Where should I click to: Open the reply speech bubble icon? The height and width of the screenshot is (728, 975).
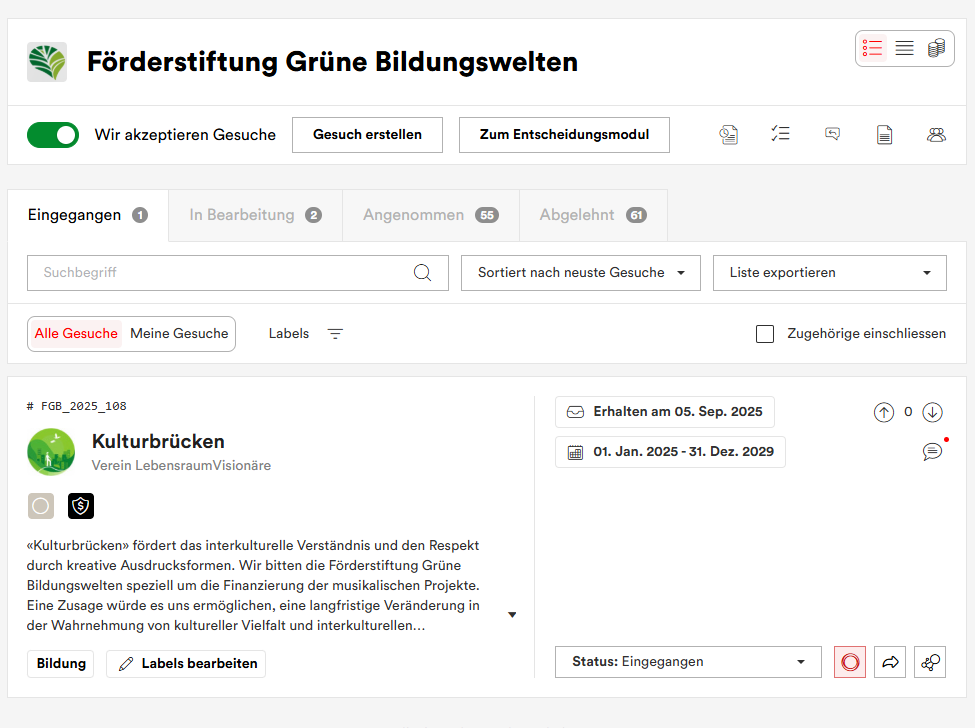[x=832, y=134]
